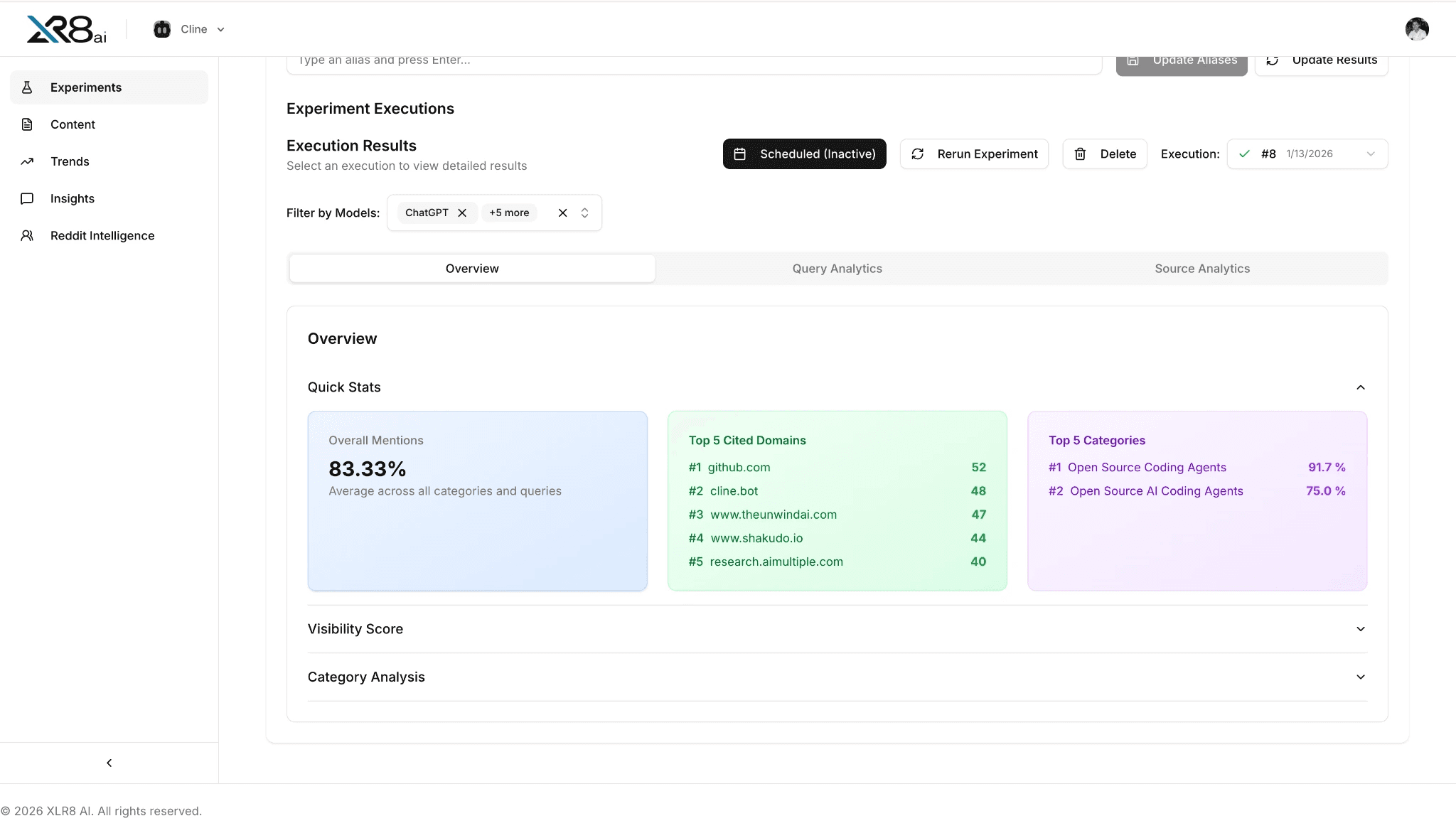The width and height of the screenshot is (1456, 838).
Task: Expand the Category Analysis section
Action: tap(1360, 677)
